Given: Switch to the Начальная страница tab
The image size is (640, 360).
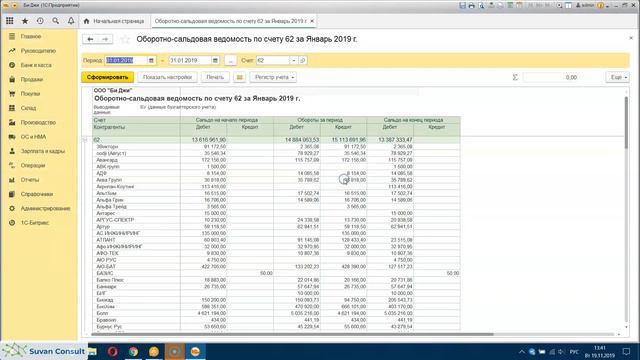Looking at the screenshot, I should pos(114,21).
